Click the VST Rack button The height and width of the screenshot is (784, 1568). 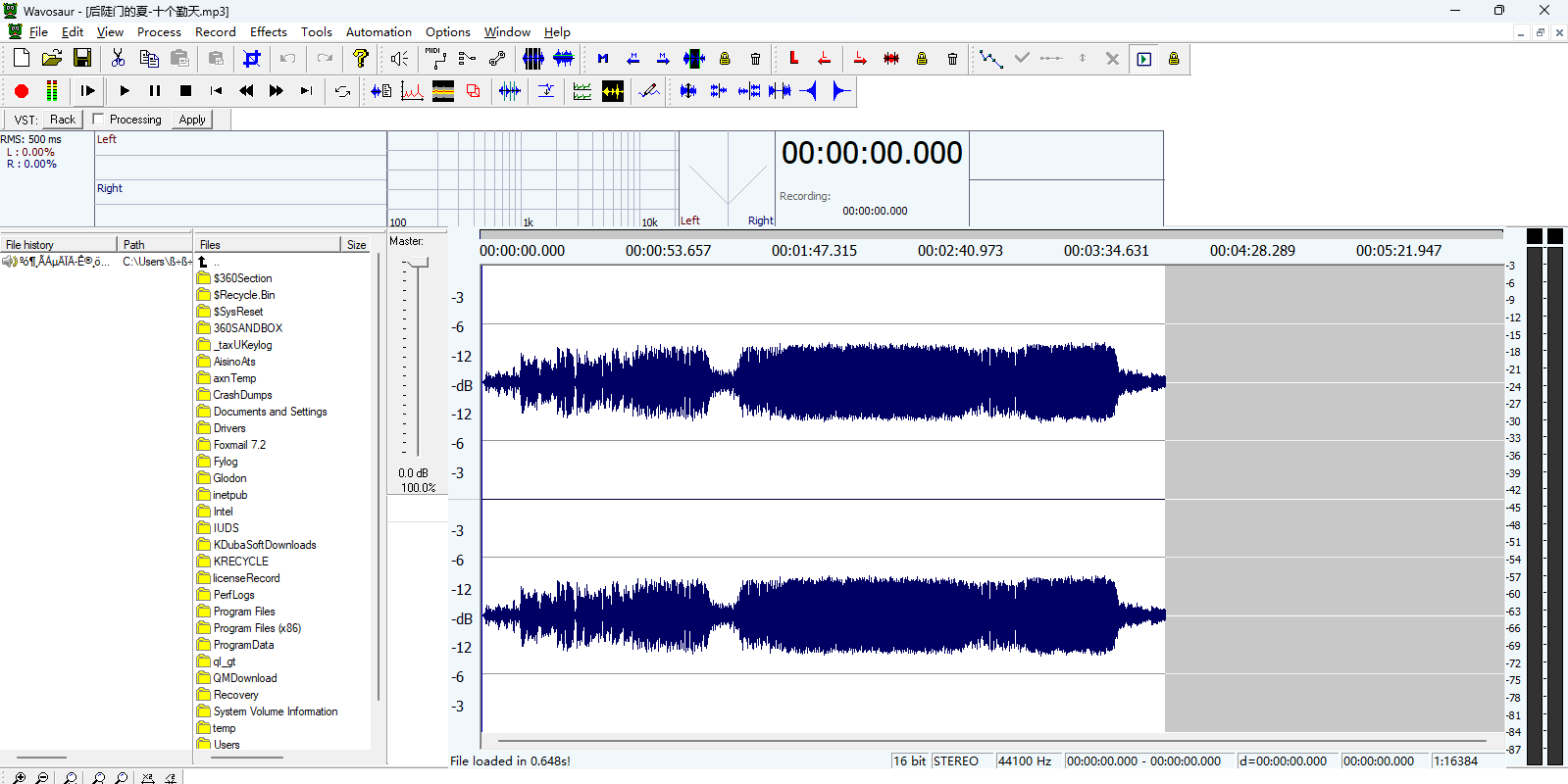63,120
